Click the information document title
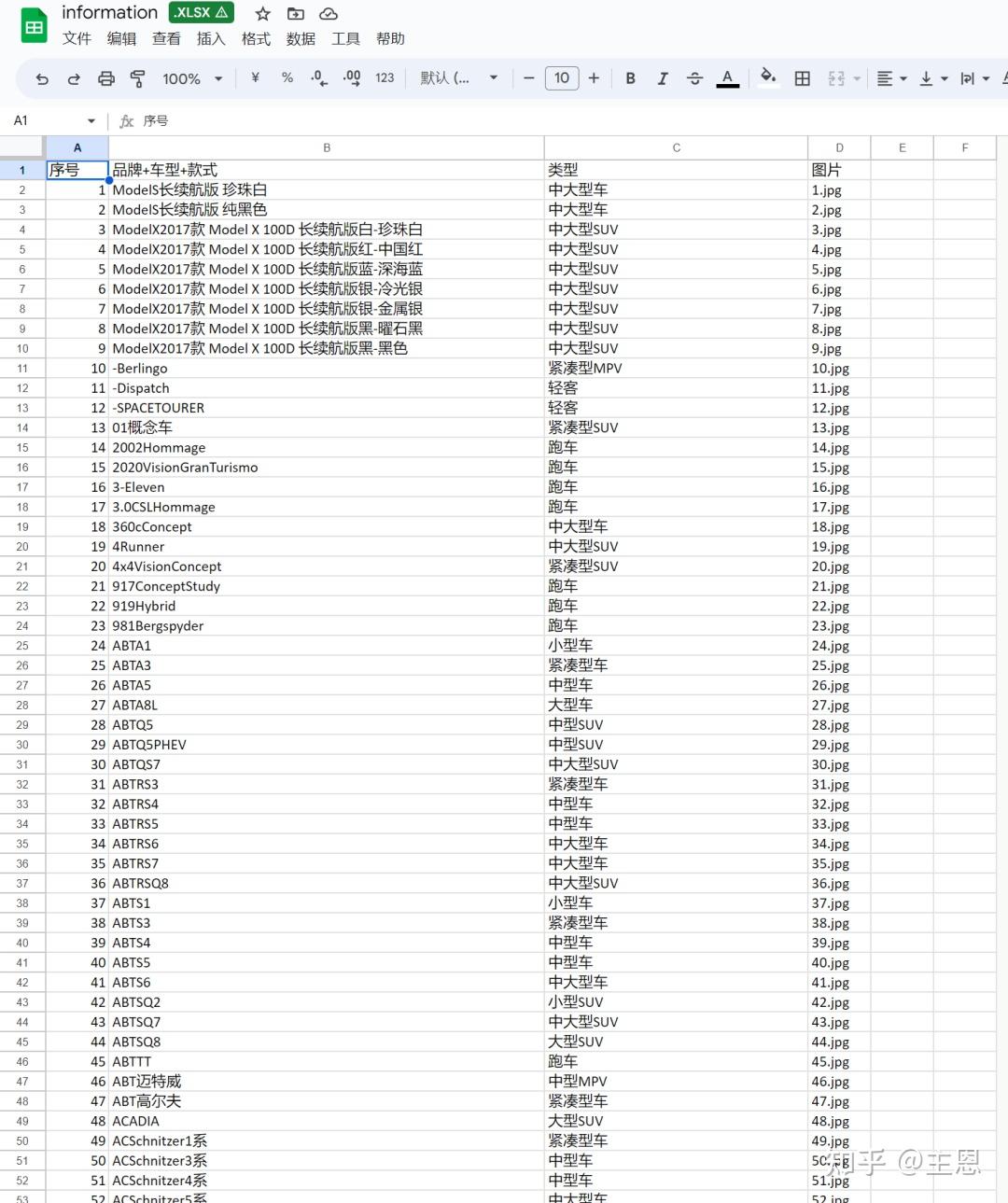Screen dimensions: 1008x1203 (109, 13)
